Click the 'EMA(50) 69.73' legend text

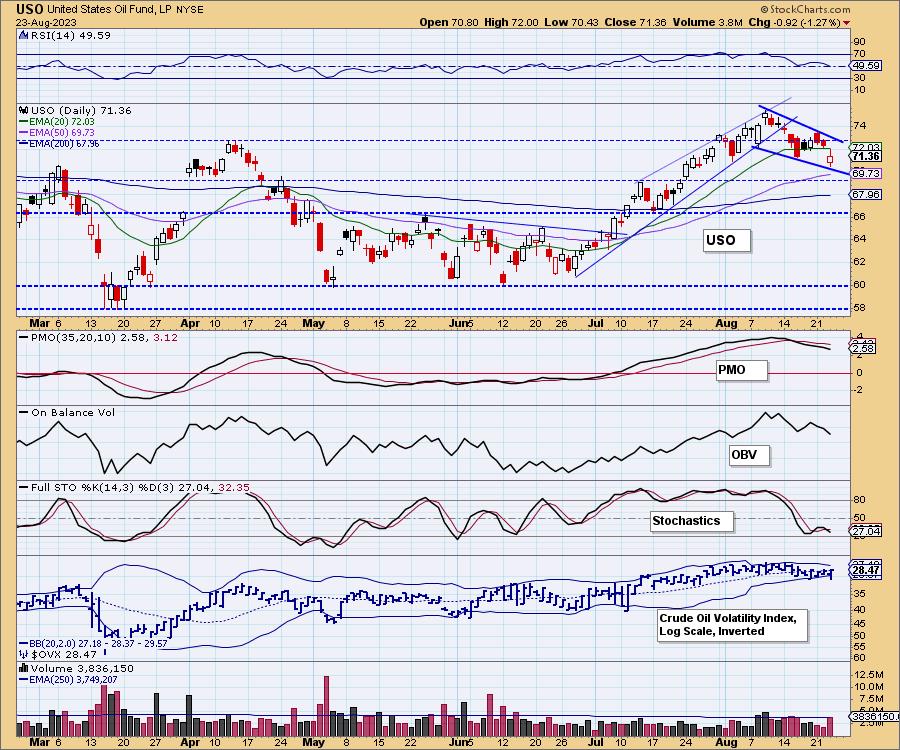pos(62,133)
